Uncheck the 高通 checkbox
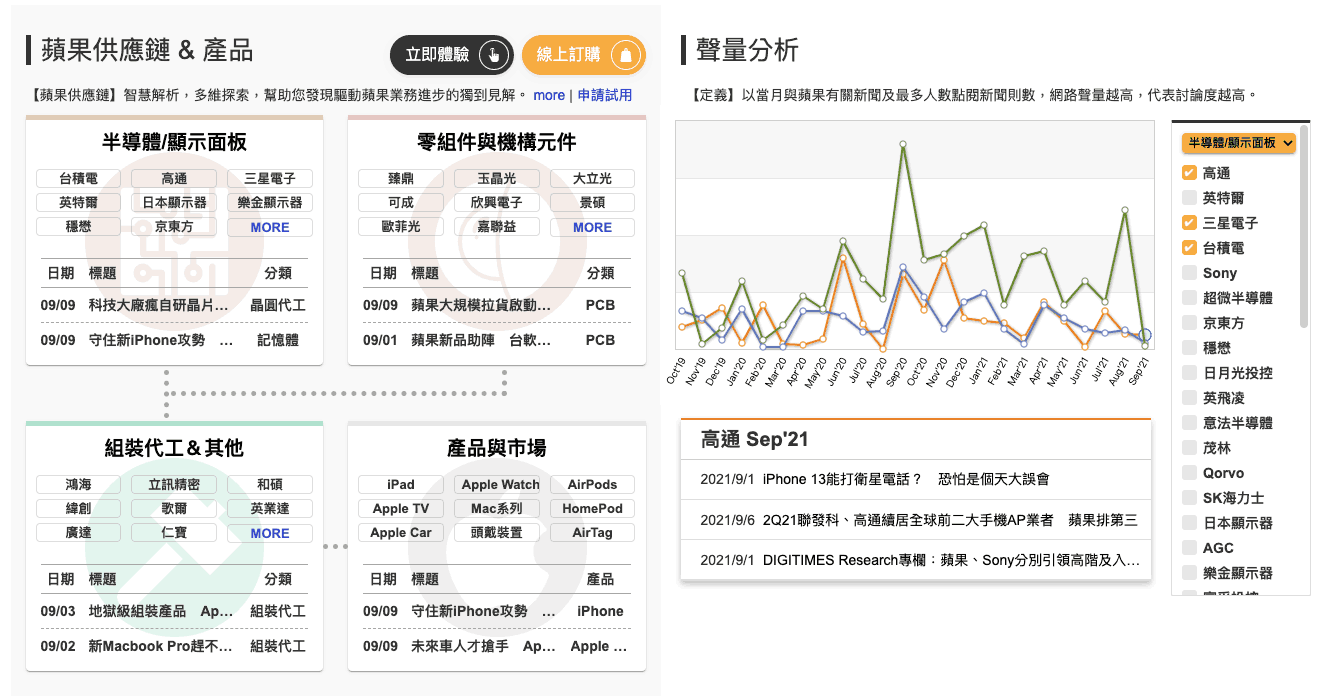This screenshot has height=700, width=1320. click(1189, 173)
